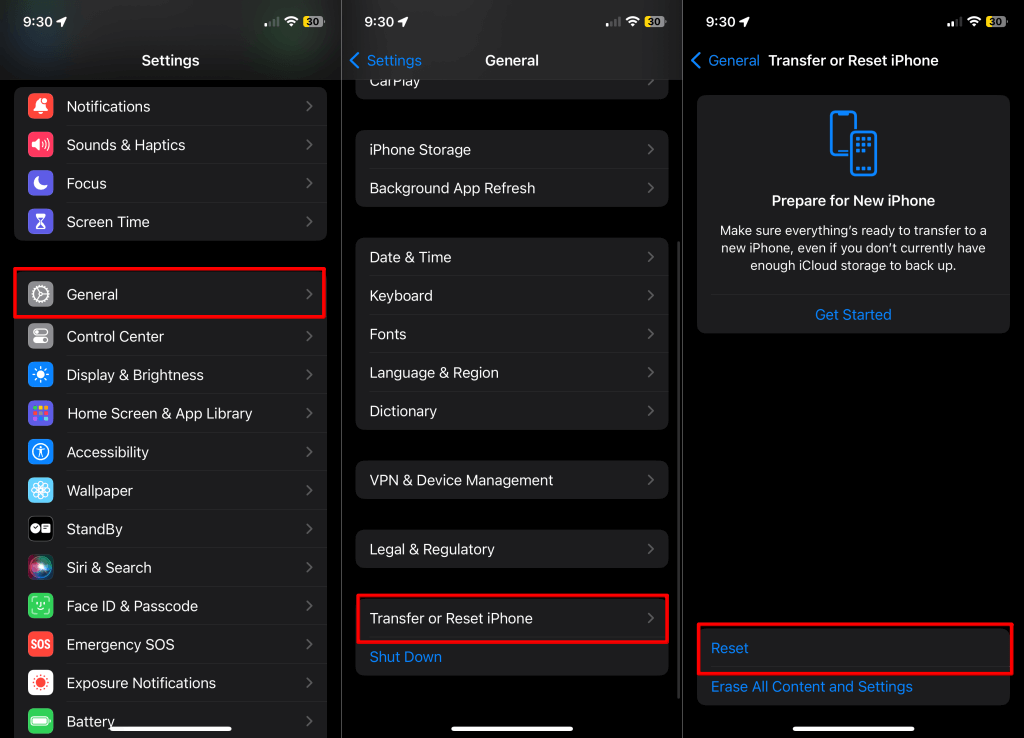Tap the Display & Brightness label
The height and width of the screenshot is (738, 1024).
(135, 375)
